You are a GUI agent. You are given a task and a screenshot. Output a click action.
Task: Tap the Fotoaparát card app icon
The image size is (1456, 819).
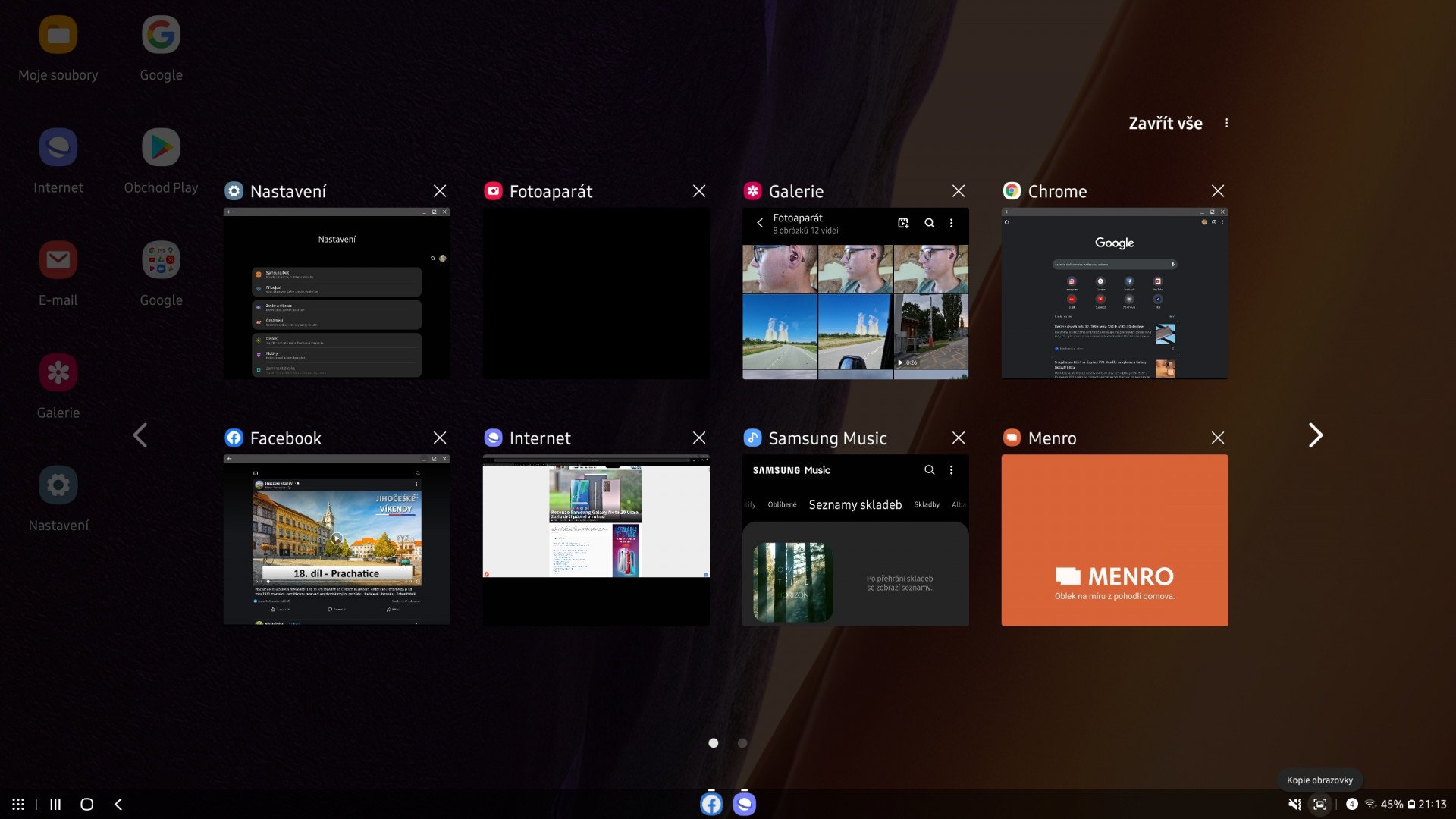494,191
